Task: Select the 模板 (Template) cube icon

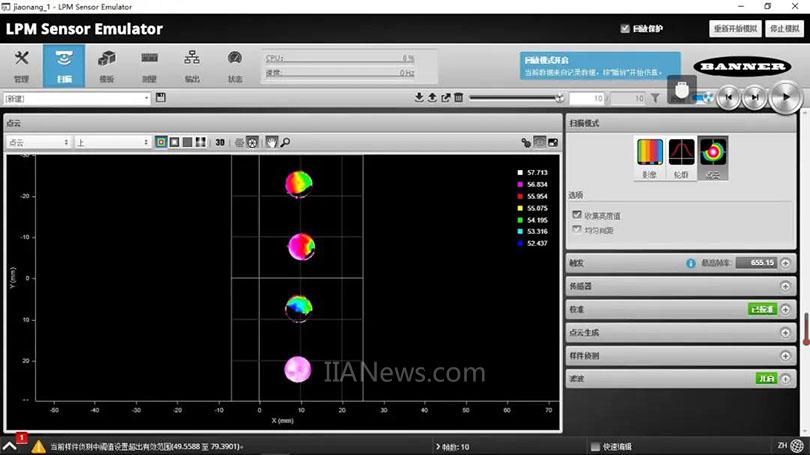Action: (106, 65)
